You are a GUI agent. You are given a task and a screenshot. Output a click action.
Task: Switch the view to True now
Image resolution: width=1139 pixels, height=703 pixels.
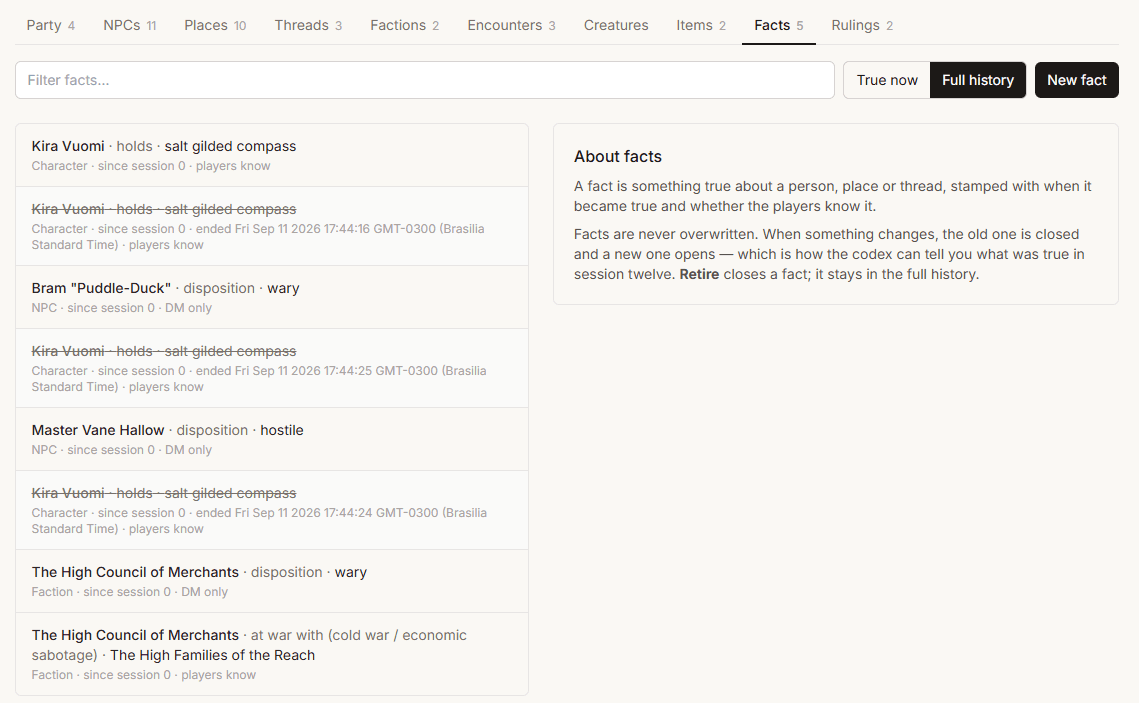(887, 80)
